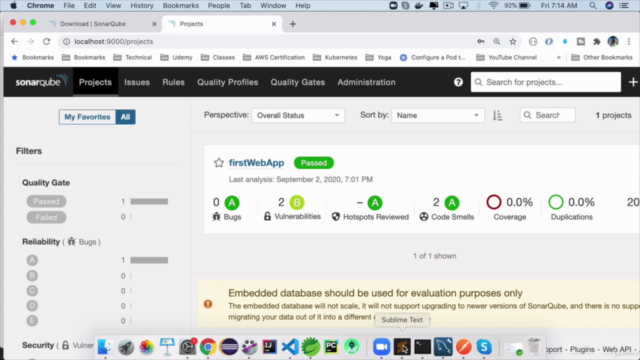
Task: Favorite firstWebApp with the star icon
Action: coord(219,163)
